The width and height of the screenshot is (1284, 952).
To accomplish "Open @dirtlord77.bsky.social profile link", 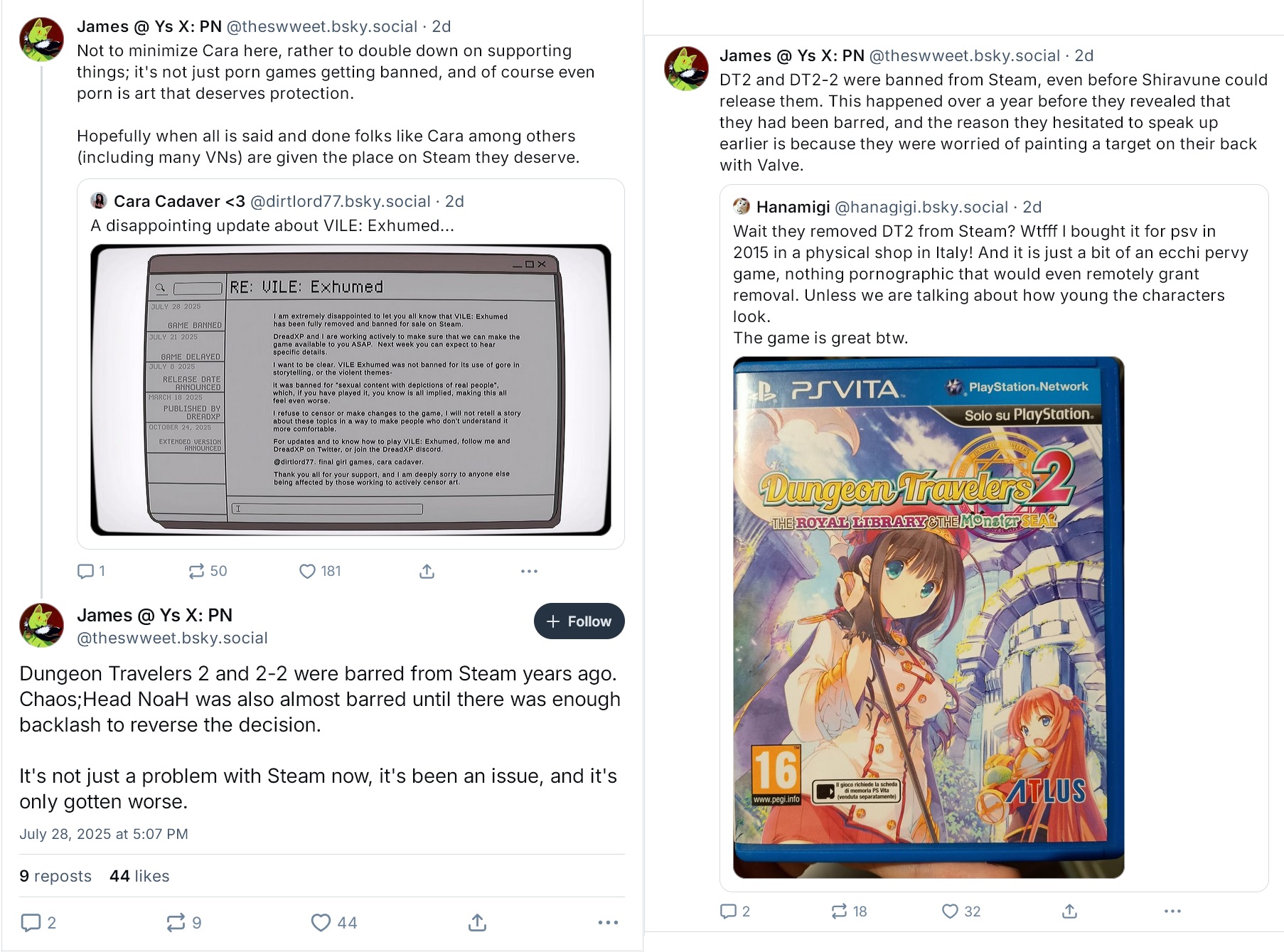I will [x=341, y=201].
